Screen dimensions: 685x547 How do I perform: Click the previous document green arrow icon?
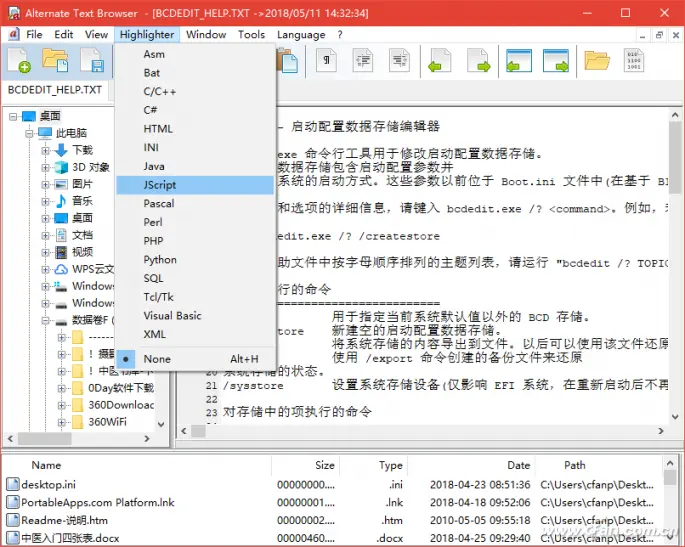click(x=439, y=60)
